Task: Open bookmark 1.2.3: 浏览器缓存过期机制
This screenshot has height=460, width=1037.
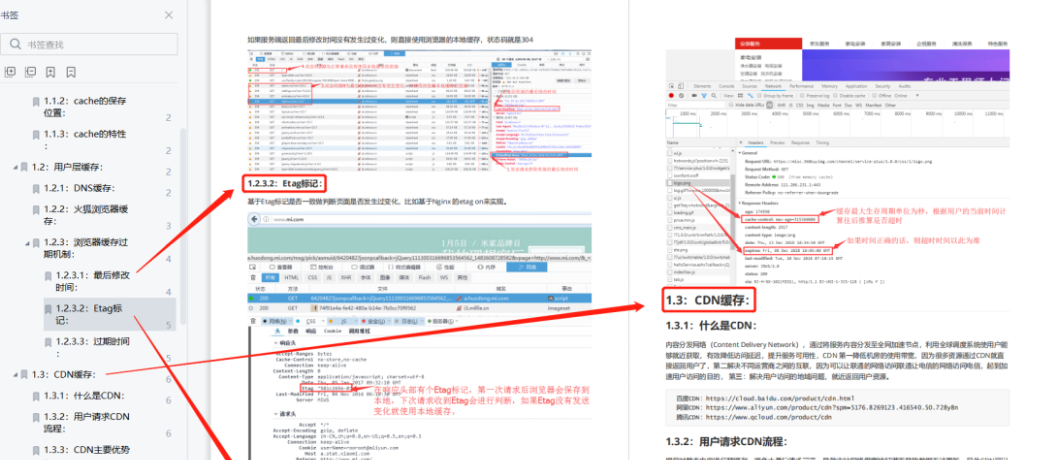Action: (x=86, y=248)
